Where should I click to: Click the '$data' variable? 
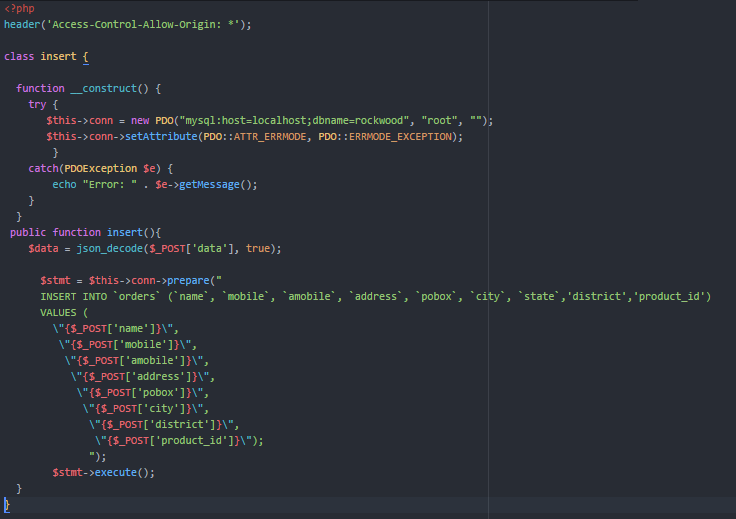tap(43, 248)
